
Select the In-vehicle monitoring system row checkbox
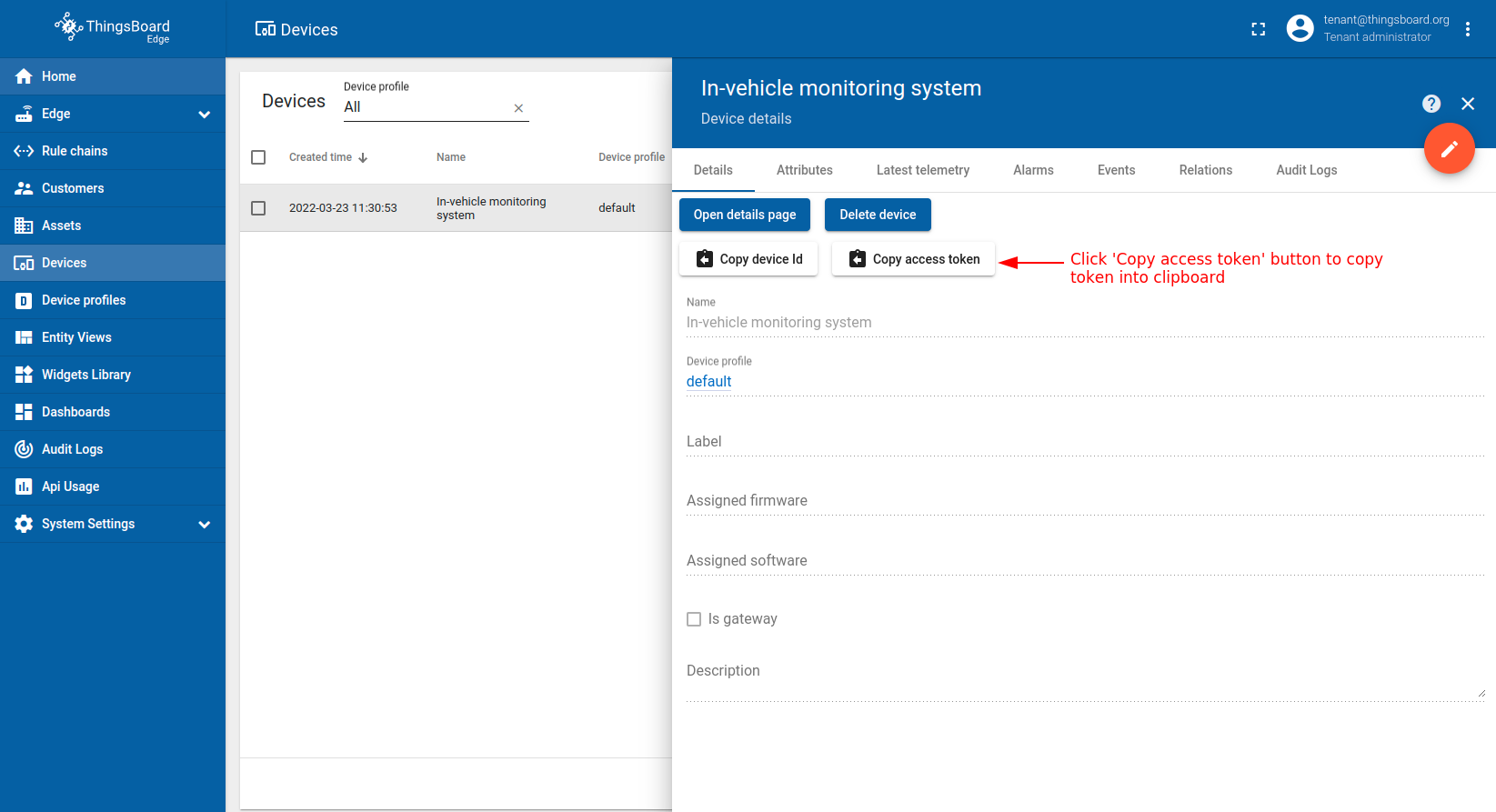[258, 208]
